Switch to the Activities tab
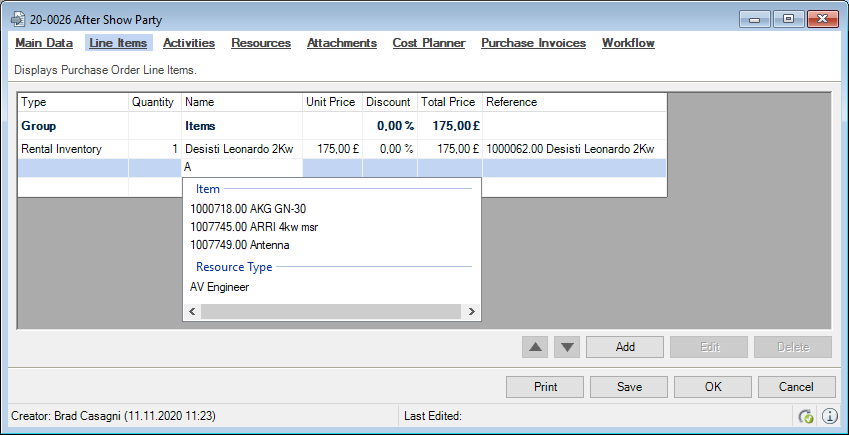Screen dimensions: 849x435 point(189,43)
